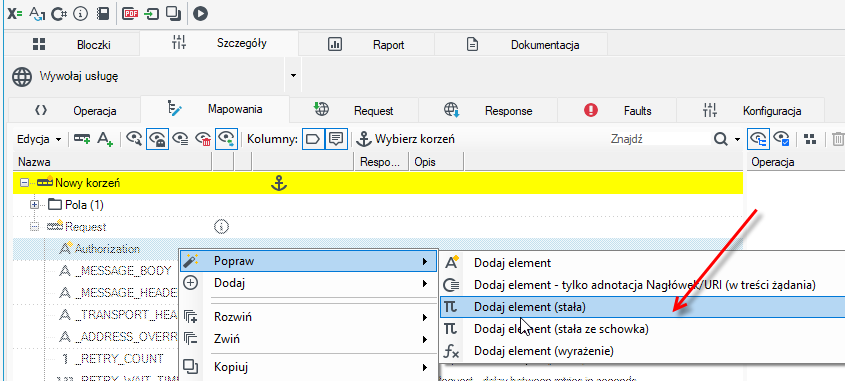Open the Konfiguracja tab
845x381 pixels.
click(x=751, y=110)
